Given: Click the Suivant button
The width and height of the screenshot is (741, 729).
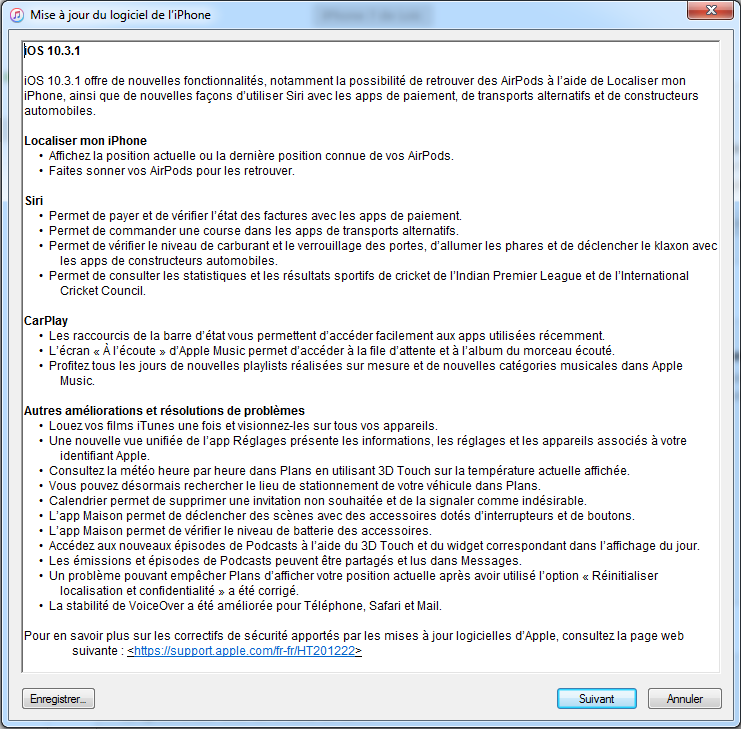Looking at the screenshot, I should (x=596, y=698).
